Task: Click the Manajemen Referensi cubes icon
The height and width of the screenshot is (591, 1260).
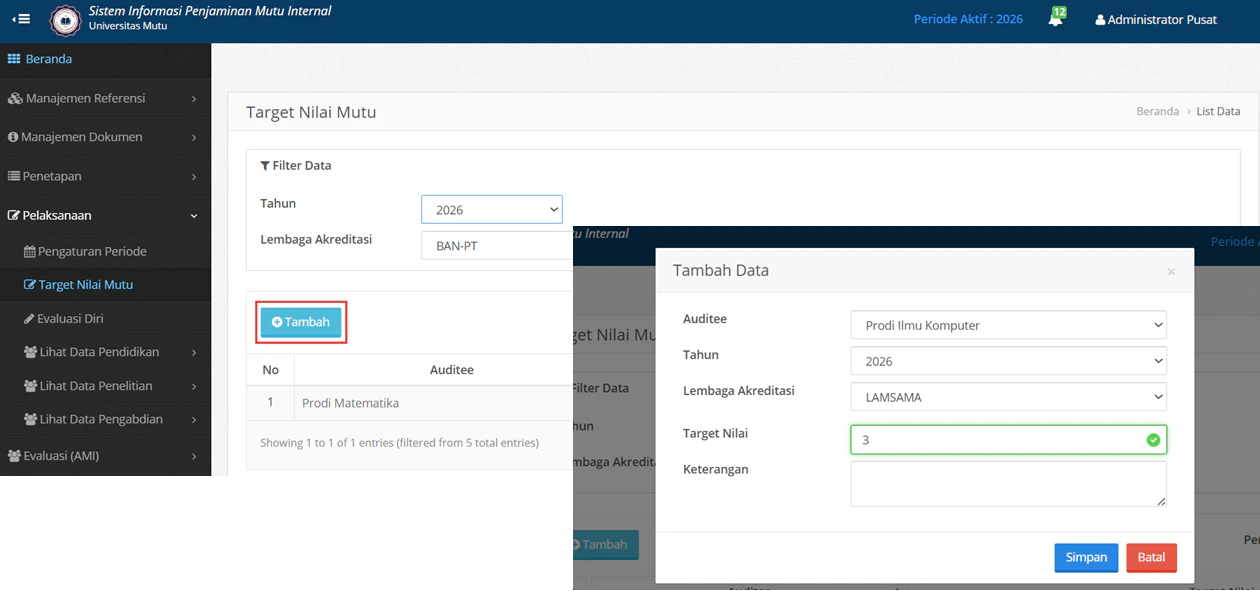Action: tap(15, 98)
